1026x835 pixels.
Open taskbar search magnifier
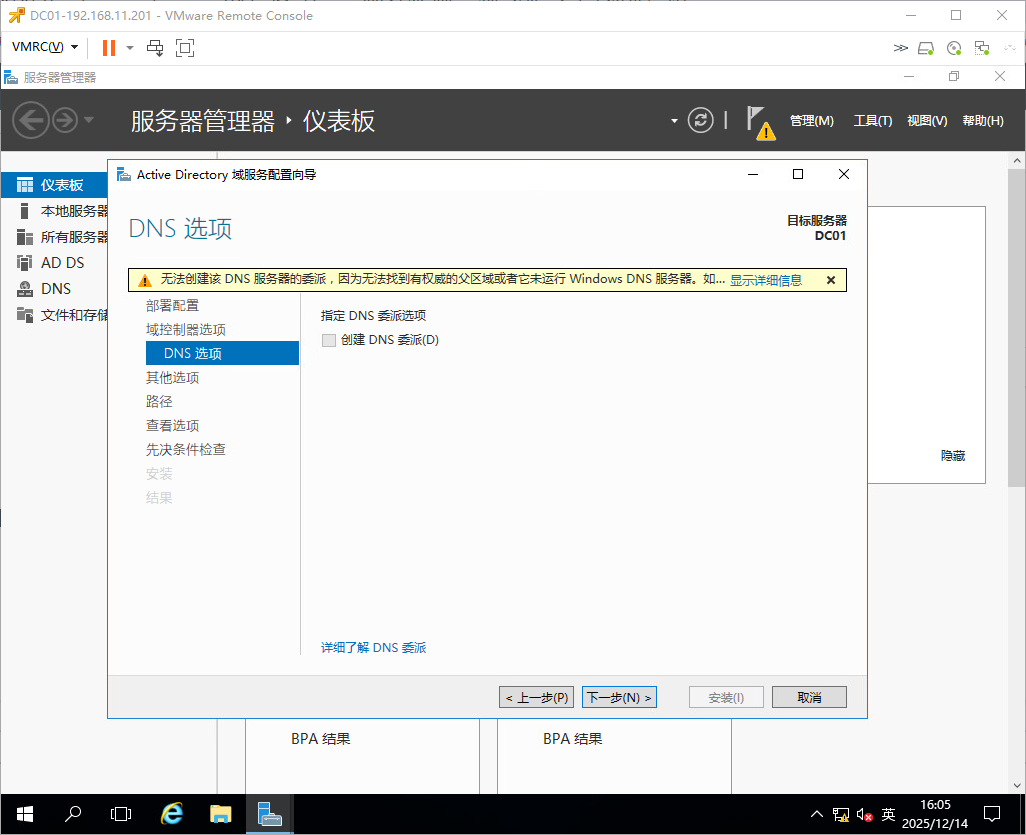[73, 814]
